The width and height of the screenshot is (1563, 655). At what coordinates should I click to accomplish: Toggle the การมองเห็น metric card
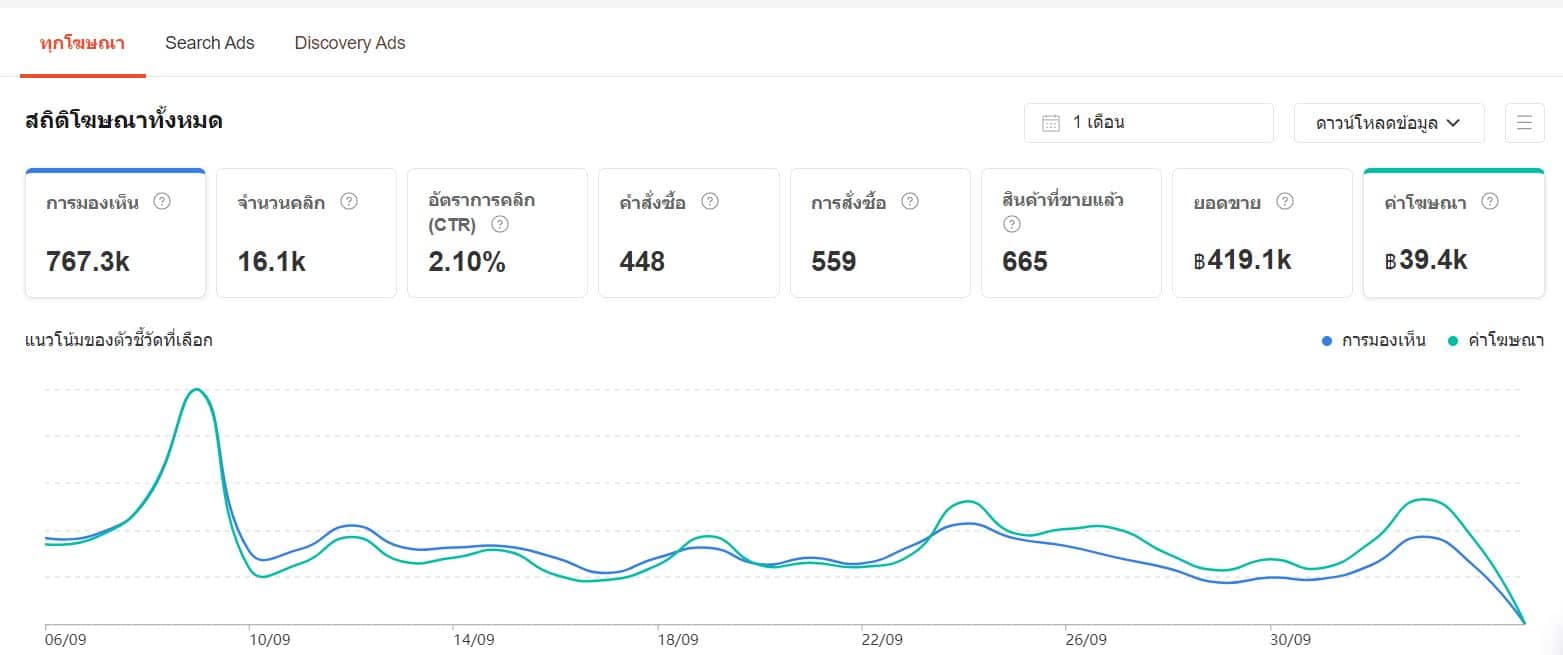pos(115,234)
